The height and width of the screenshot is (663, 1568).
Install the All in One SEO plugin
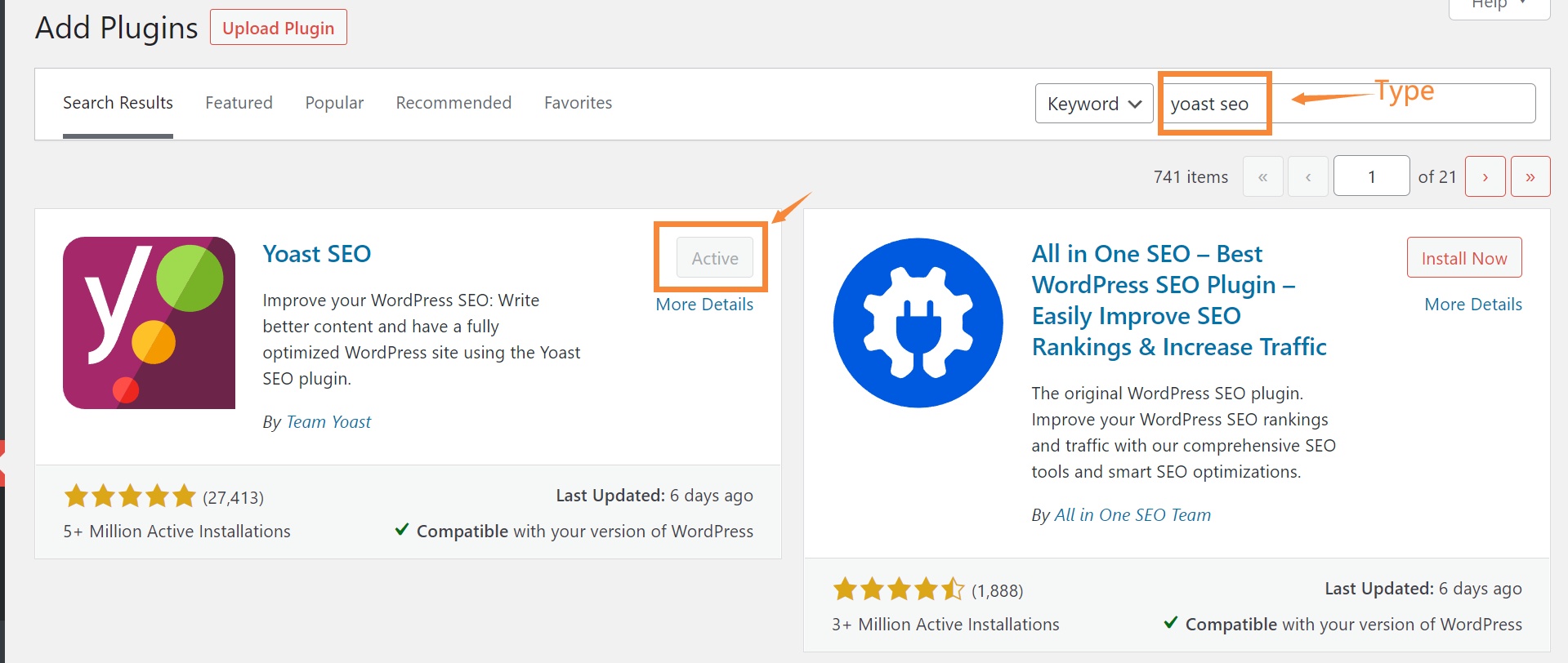point(1464,258)
